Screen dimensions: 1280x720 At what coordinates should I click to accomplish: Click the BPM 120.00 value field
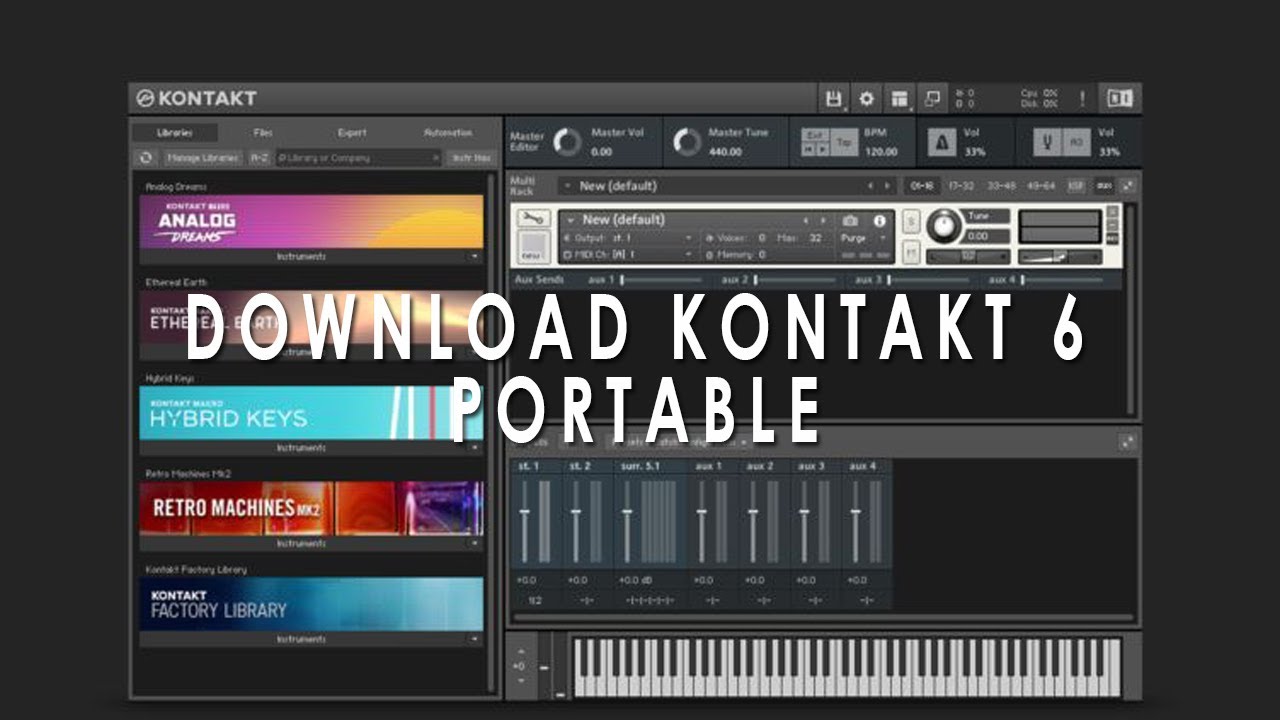coord(881,152)
